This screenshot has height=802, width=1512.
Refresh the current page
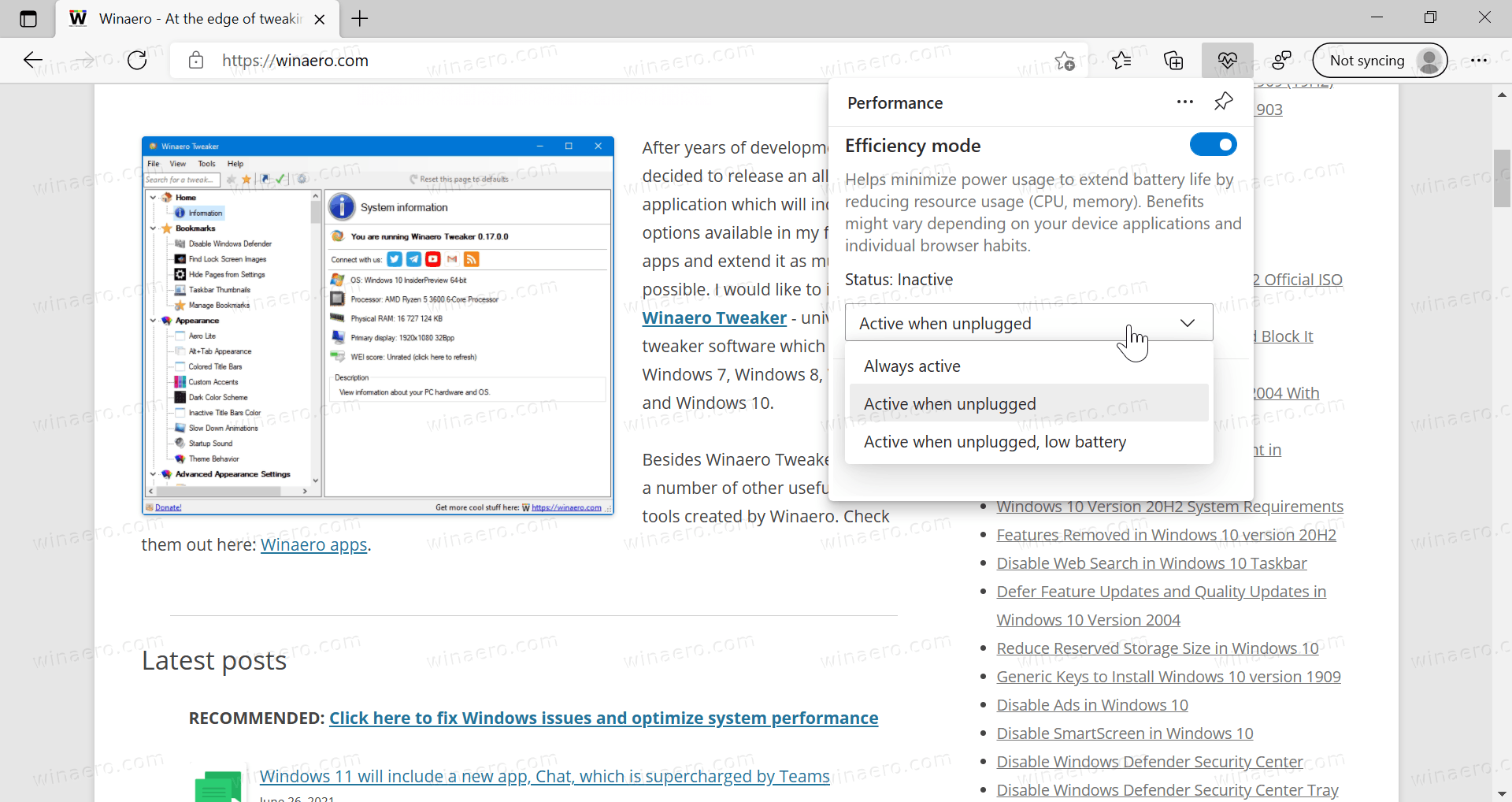tap(137, 61)
